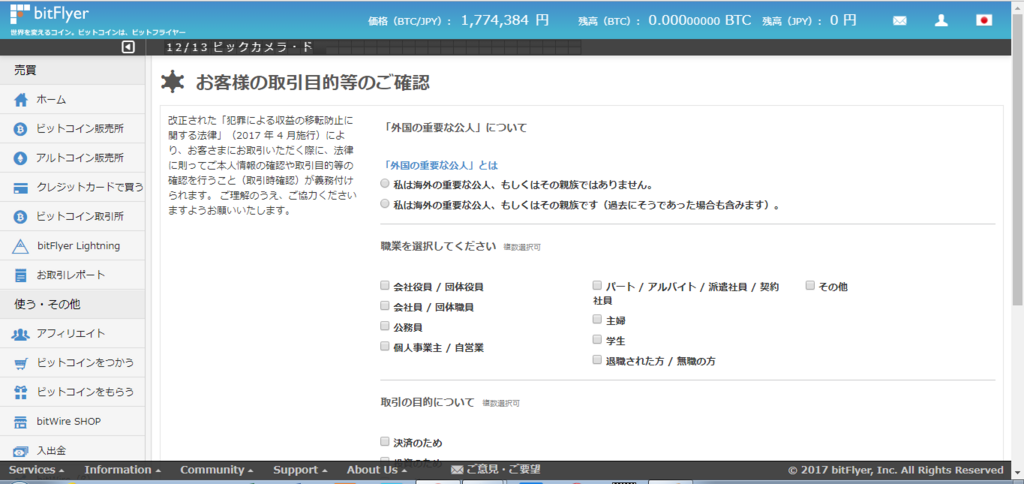Click Ethereum icon beside アルトコイン販売所
Viewport: 1024px width, 484px height.
click(21, 158)
